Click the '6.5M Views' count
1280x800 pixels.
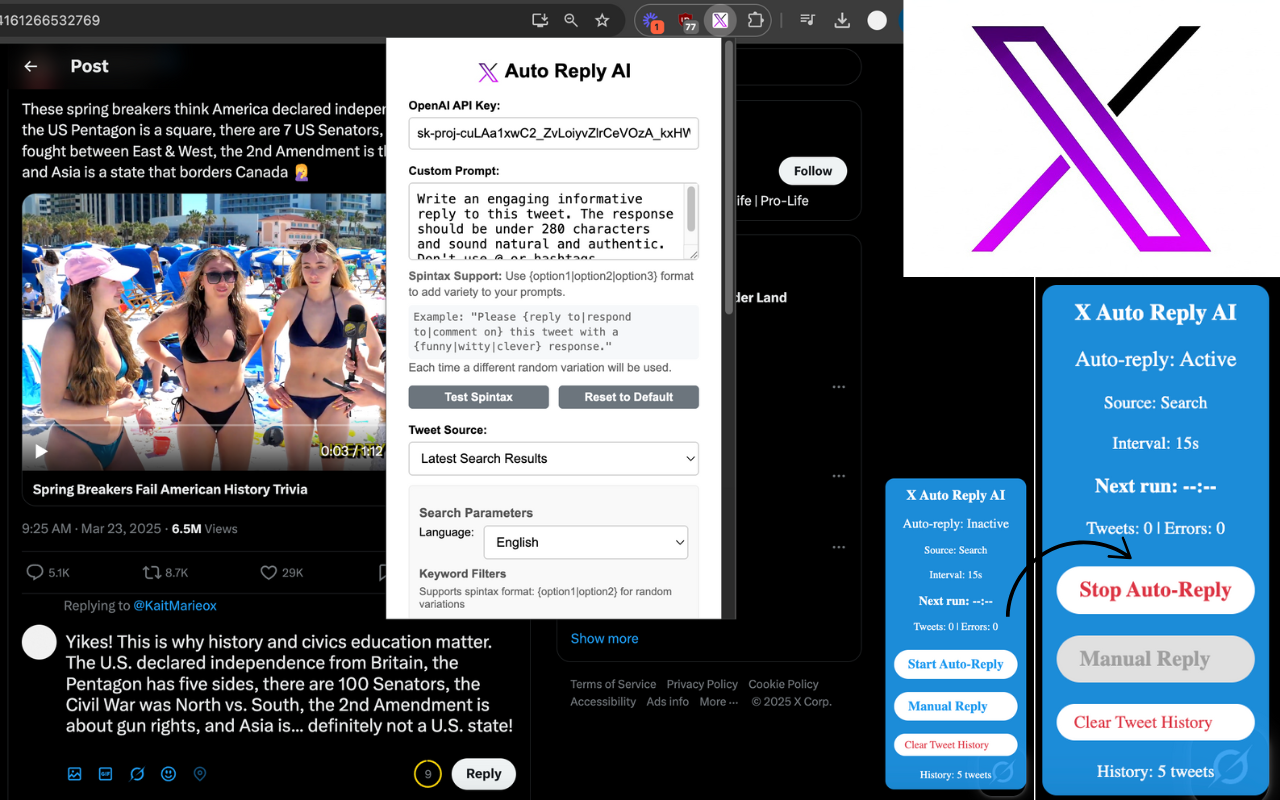[204, 528]
